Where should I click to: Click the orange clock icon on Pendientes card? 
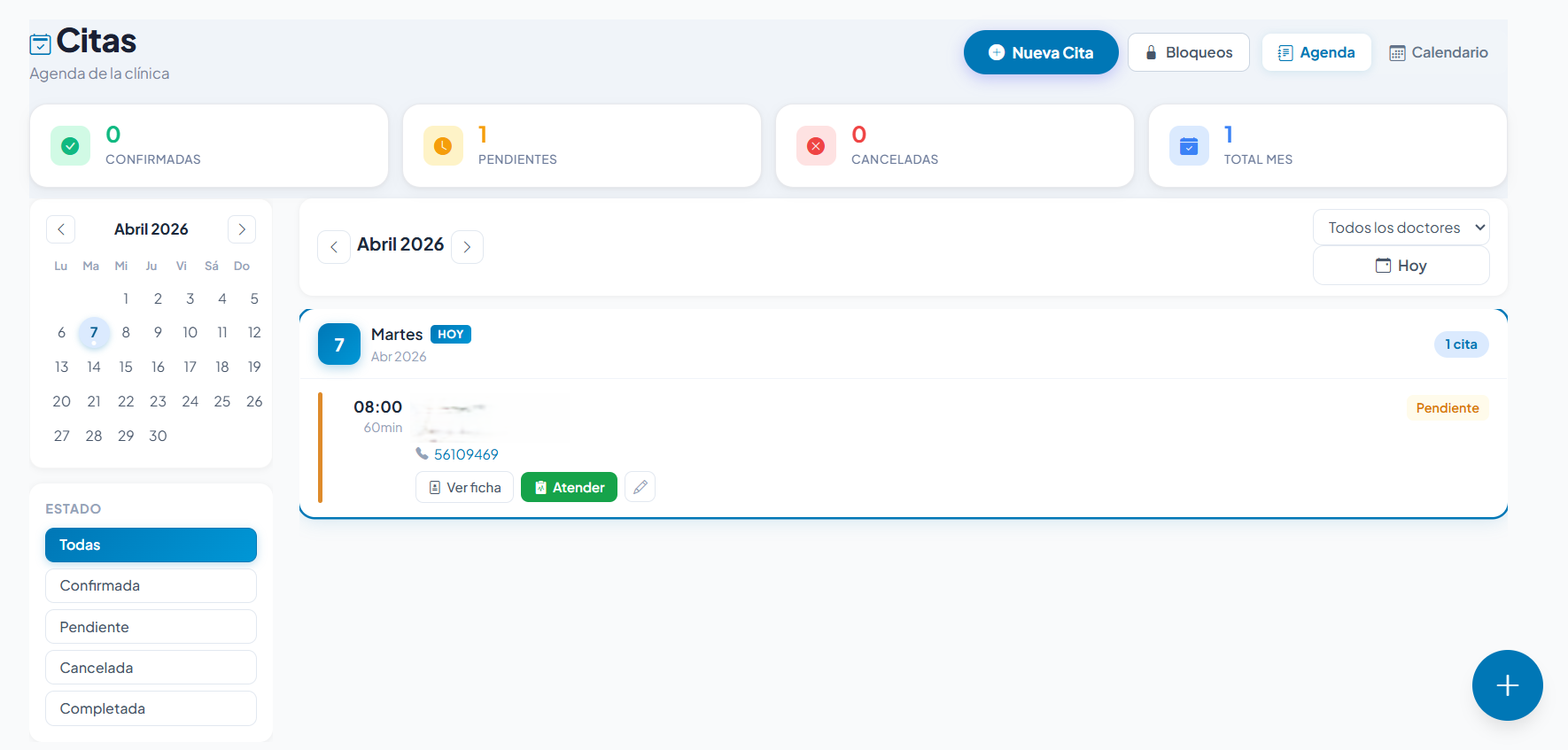[x=443, y=146]
